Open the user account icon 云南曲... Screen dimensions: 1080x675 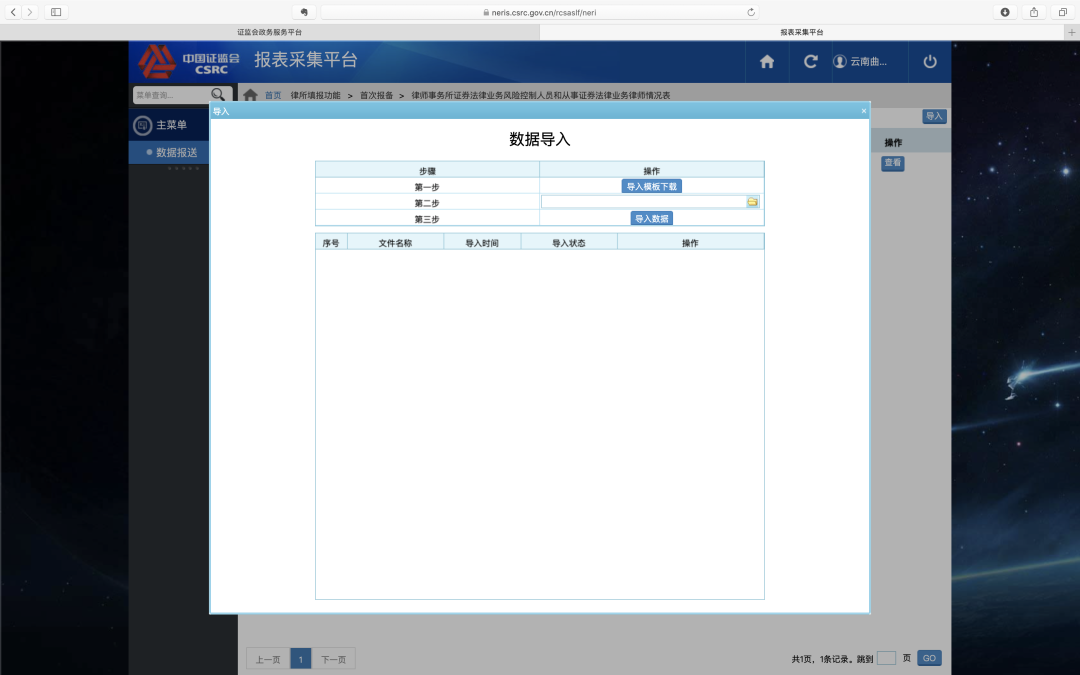coord(840,61)
